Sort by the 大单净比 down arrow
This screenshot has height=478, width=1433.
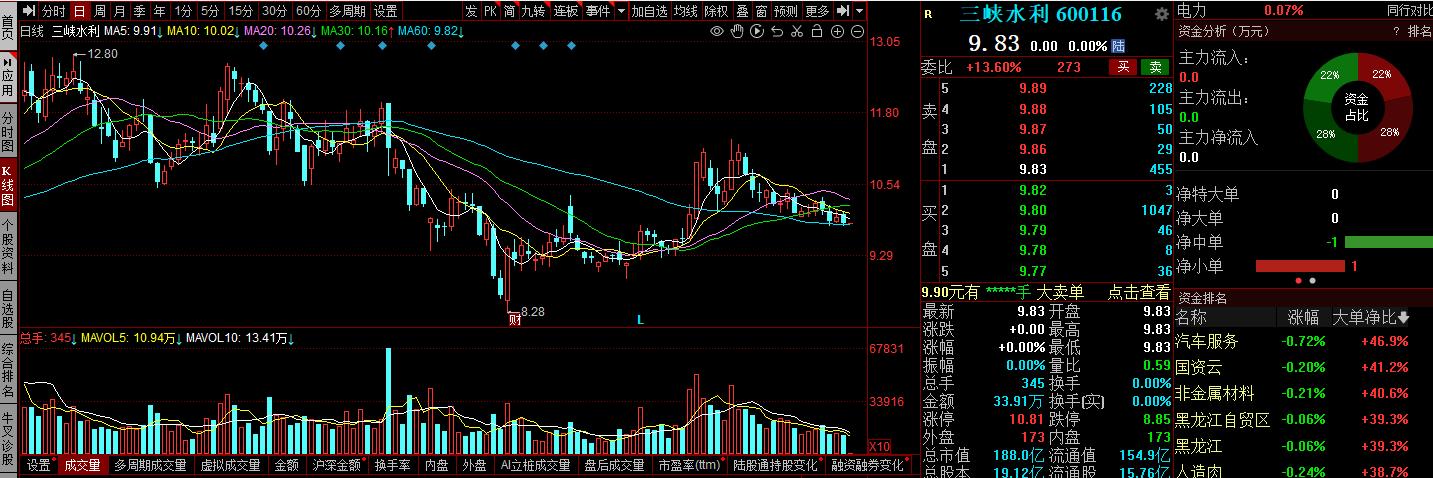click(x=1403, y=318)
